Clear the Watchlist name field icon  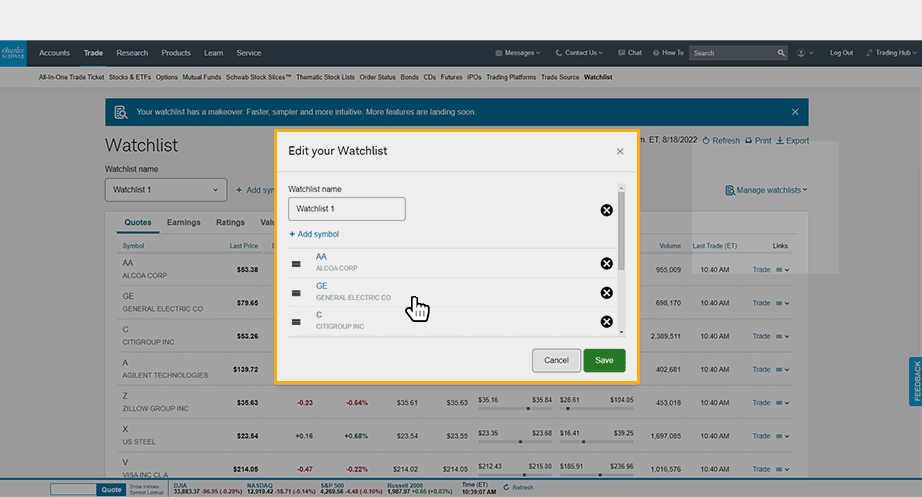(x=606, y=210)
